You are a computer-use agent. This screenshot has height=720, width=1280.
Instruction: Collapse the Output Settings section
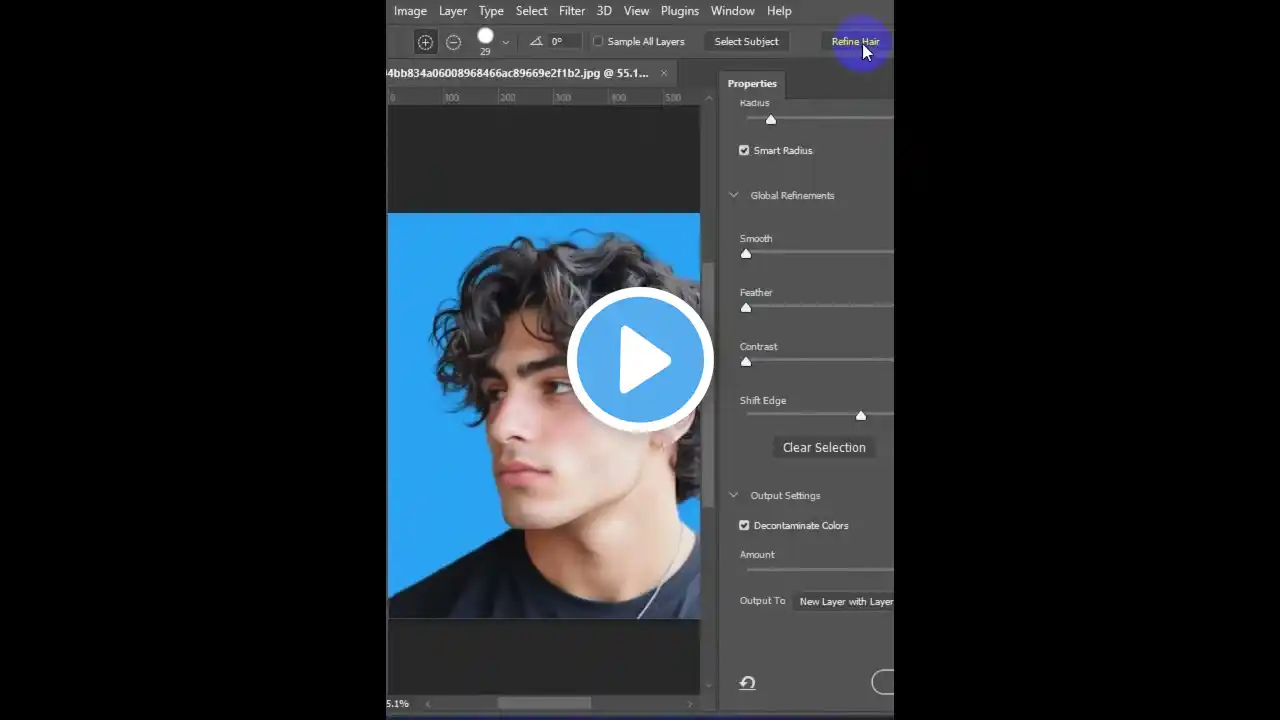[x=733, y=495]
